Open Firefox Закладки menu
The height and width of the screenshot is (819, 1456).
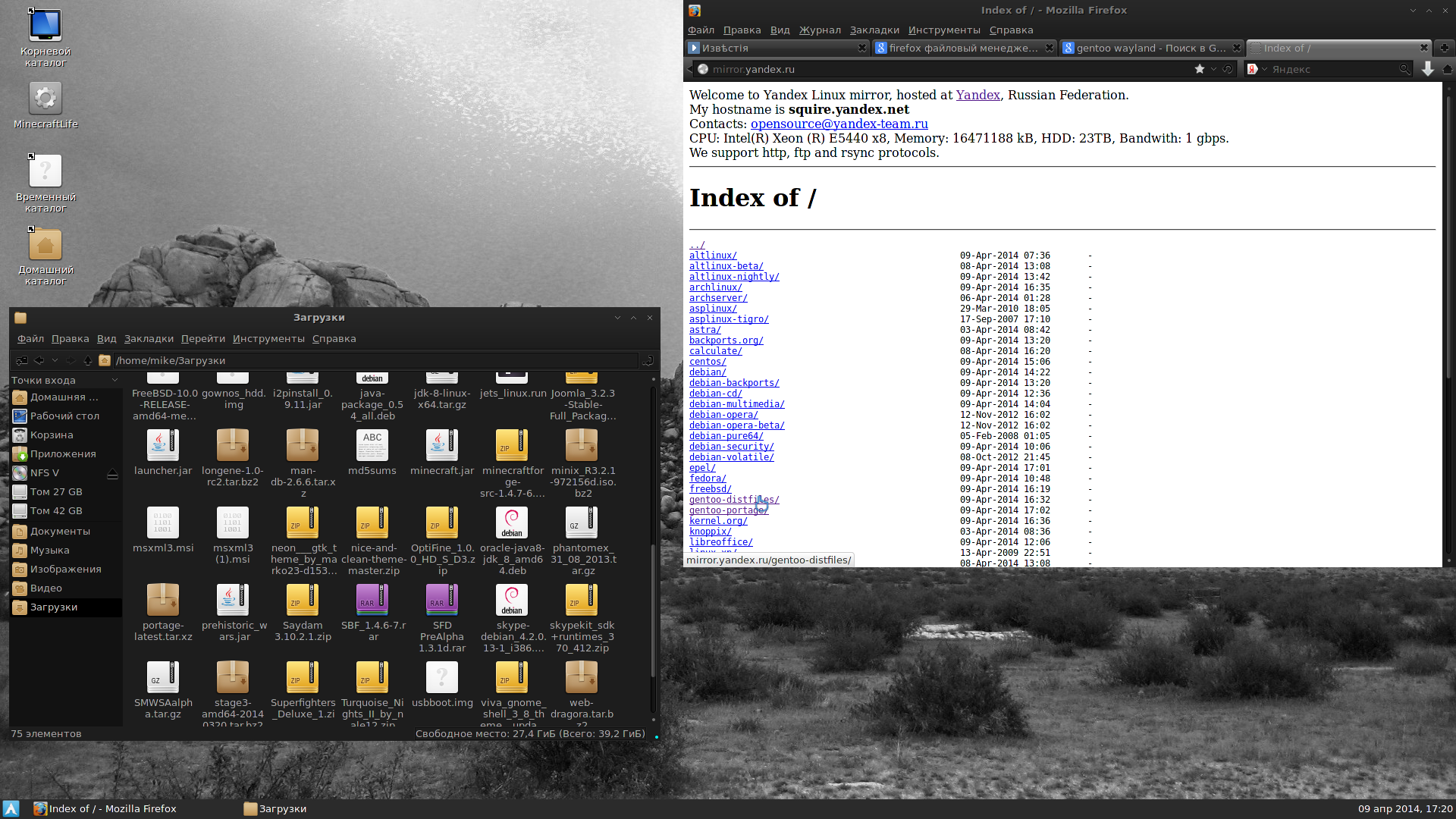(x=874, y=30)
